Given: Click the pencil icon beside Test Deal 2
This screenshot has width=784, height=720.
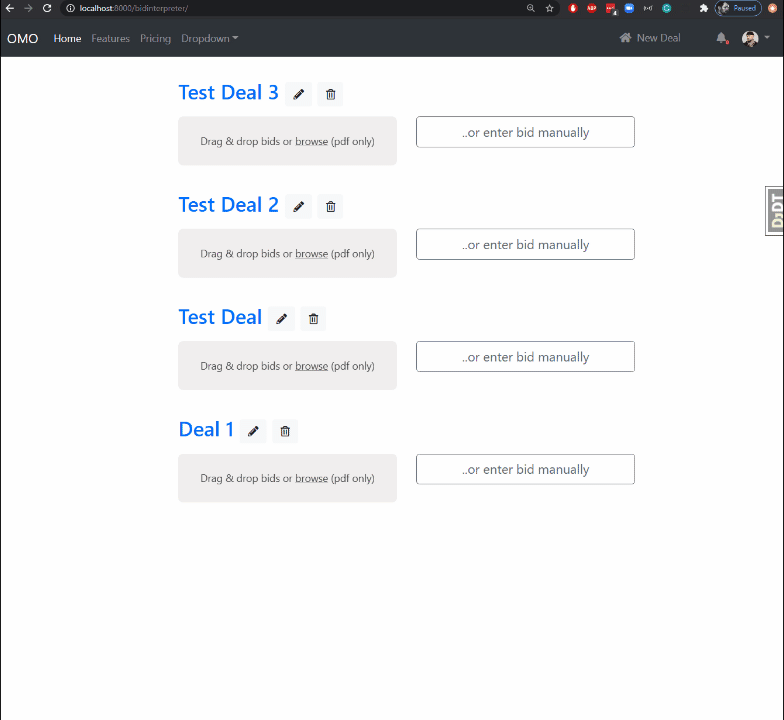Looking at the screenshot, I should click(298, 206).
